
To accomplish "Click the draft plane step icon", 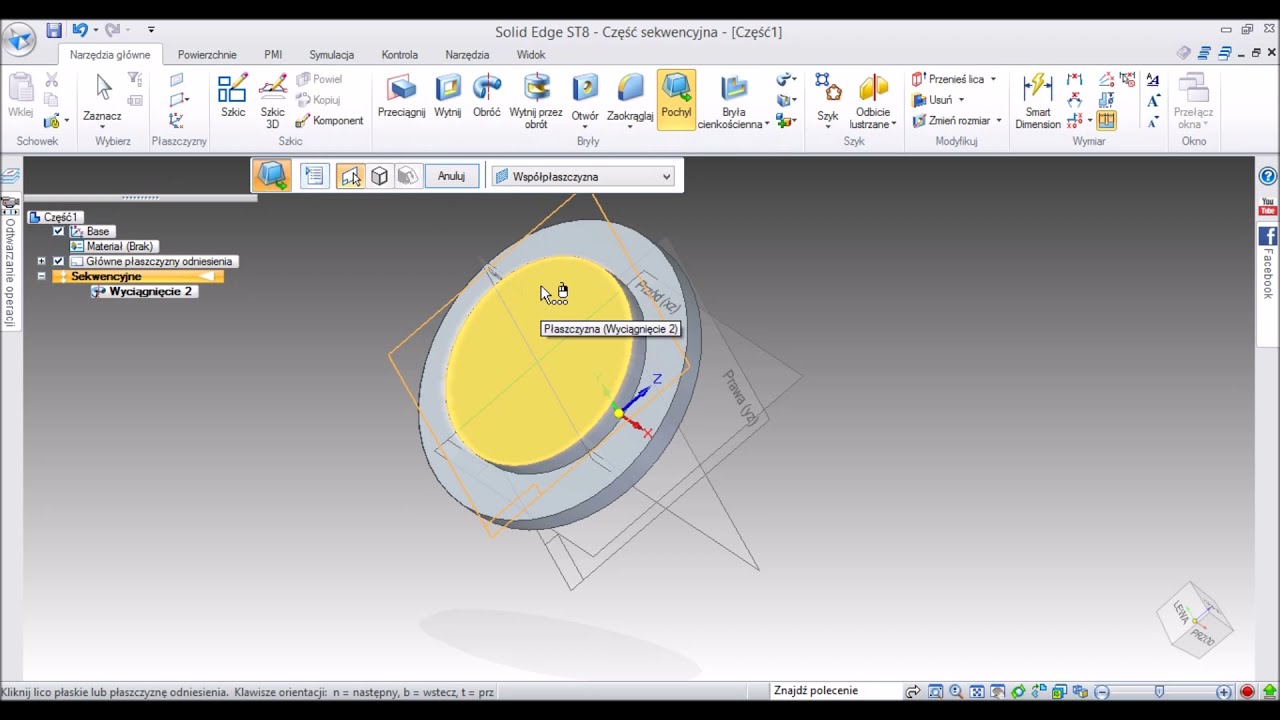I will click(350, 176).
